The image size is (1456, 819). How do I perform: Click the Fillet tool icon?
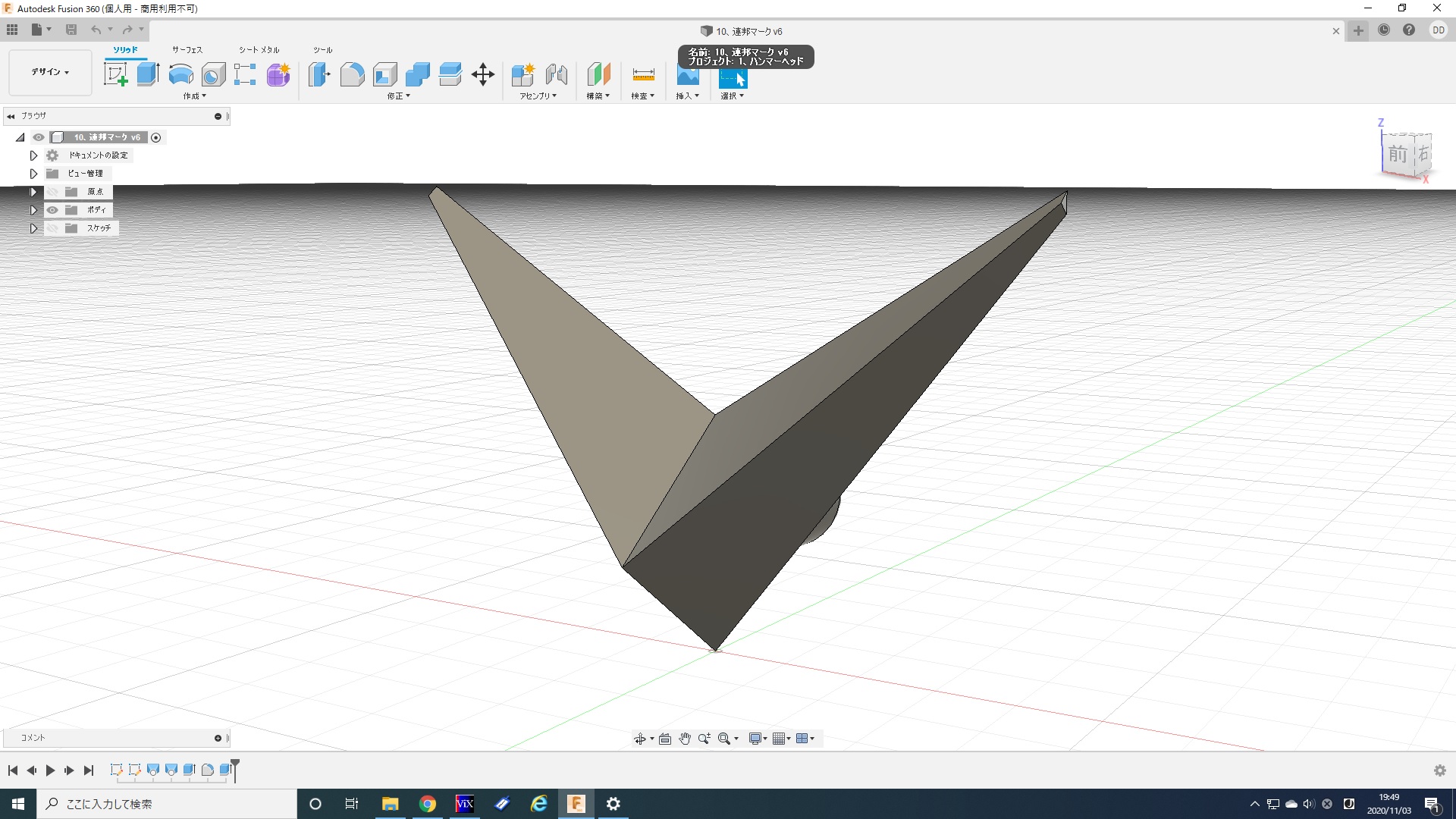click(352, 74)
